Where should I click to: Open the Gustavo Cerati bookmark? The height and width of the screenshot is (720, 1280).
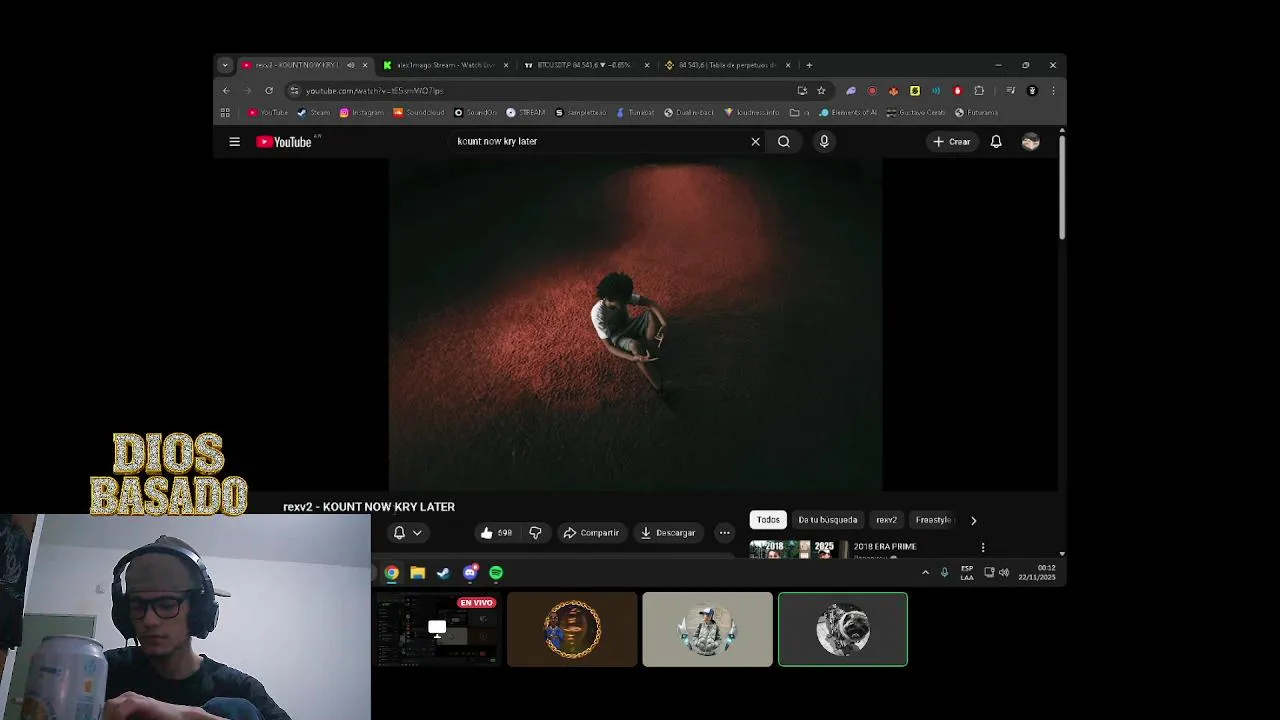tap(916, 113)
